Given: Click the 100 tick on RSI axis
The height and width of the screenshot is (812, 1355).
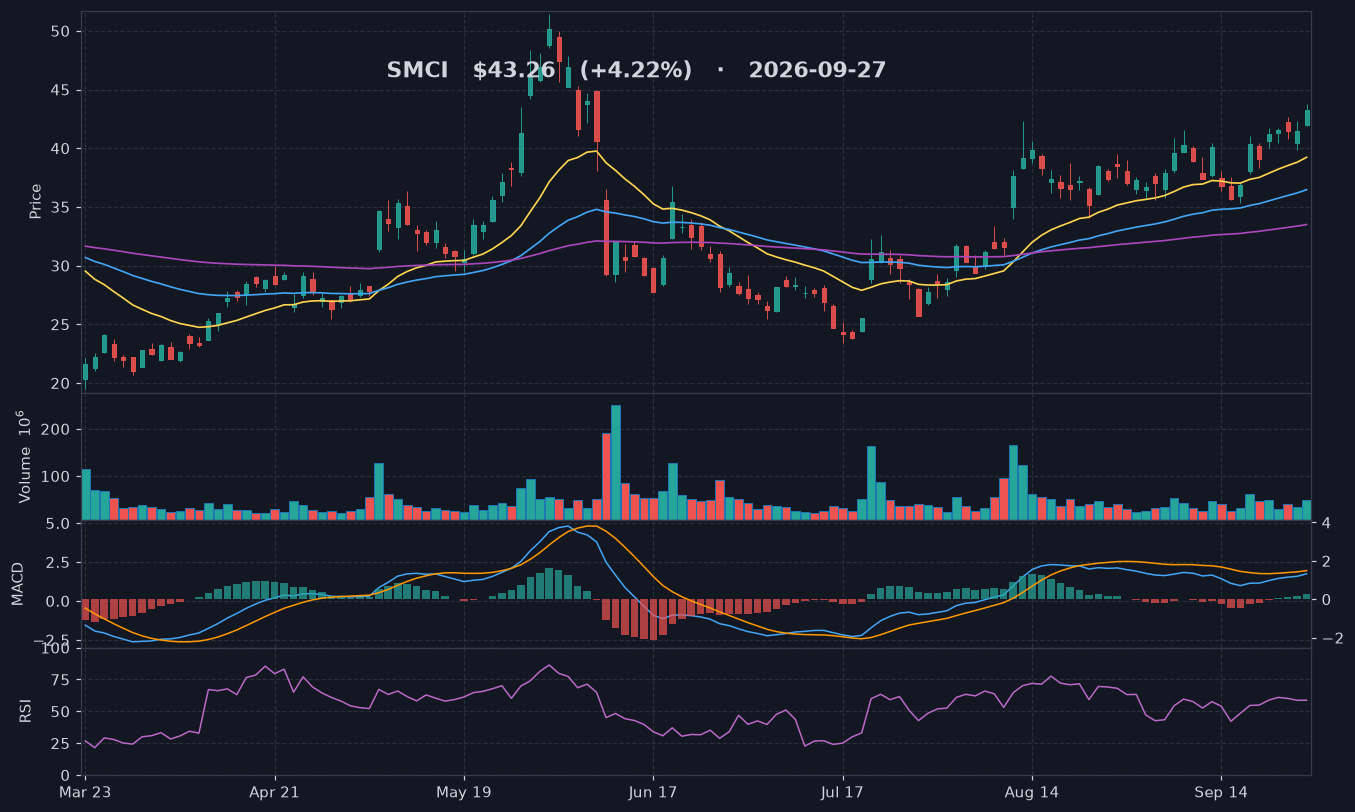Looking at the screenshot, I should 56,649.
